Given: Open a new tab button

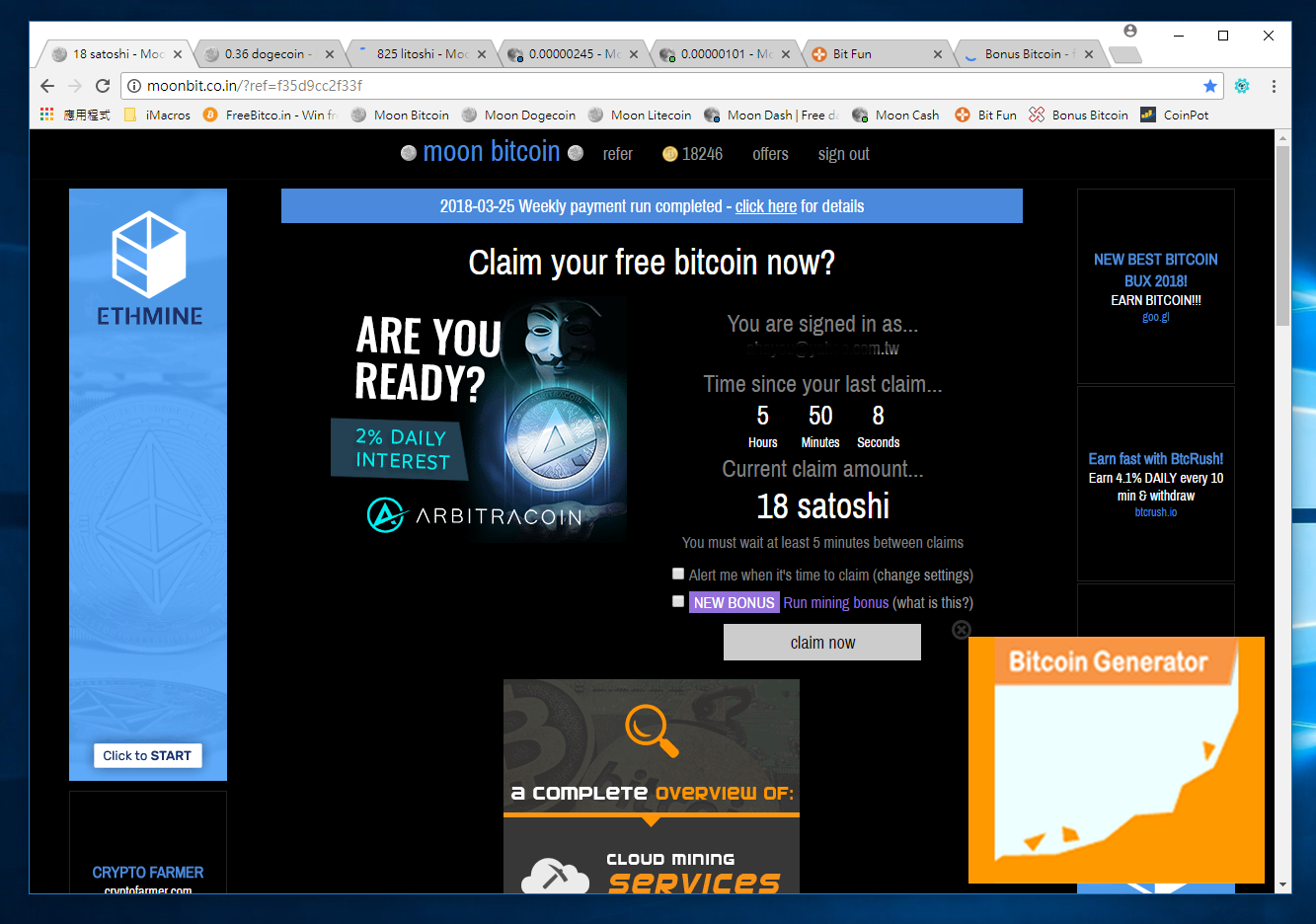Looking at the screenshot, I should point(1125,55).
